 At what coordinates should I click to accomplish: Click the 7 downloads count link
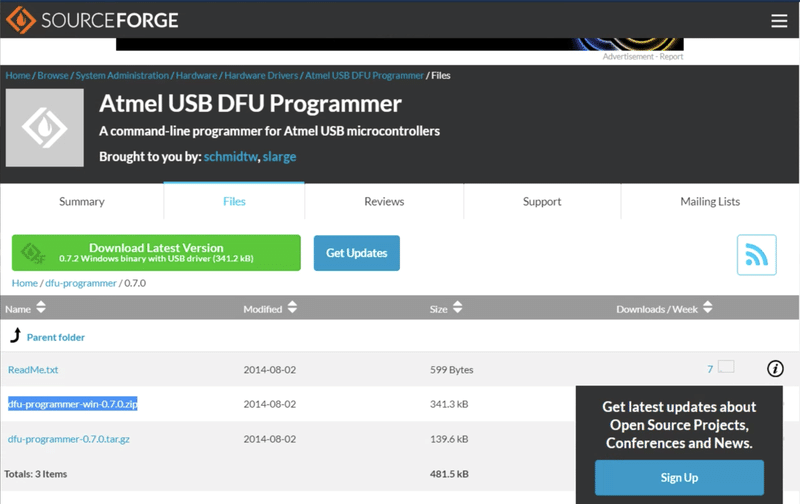coord(710,369)
